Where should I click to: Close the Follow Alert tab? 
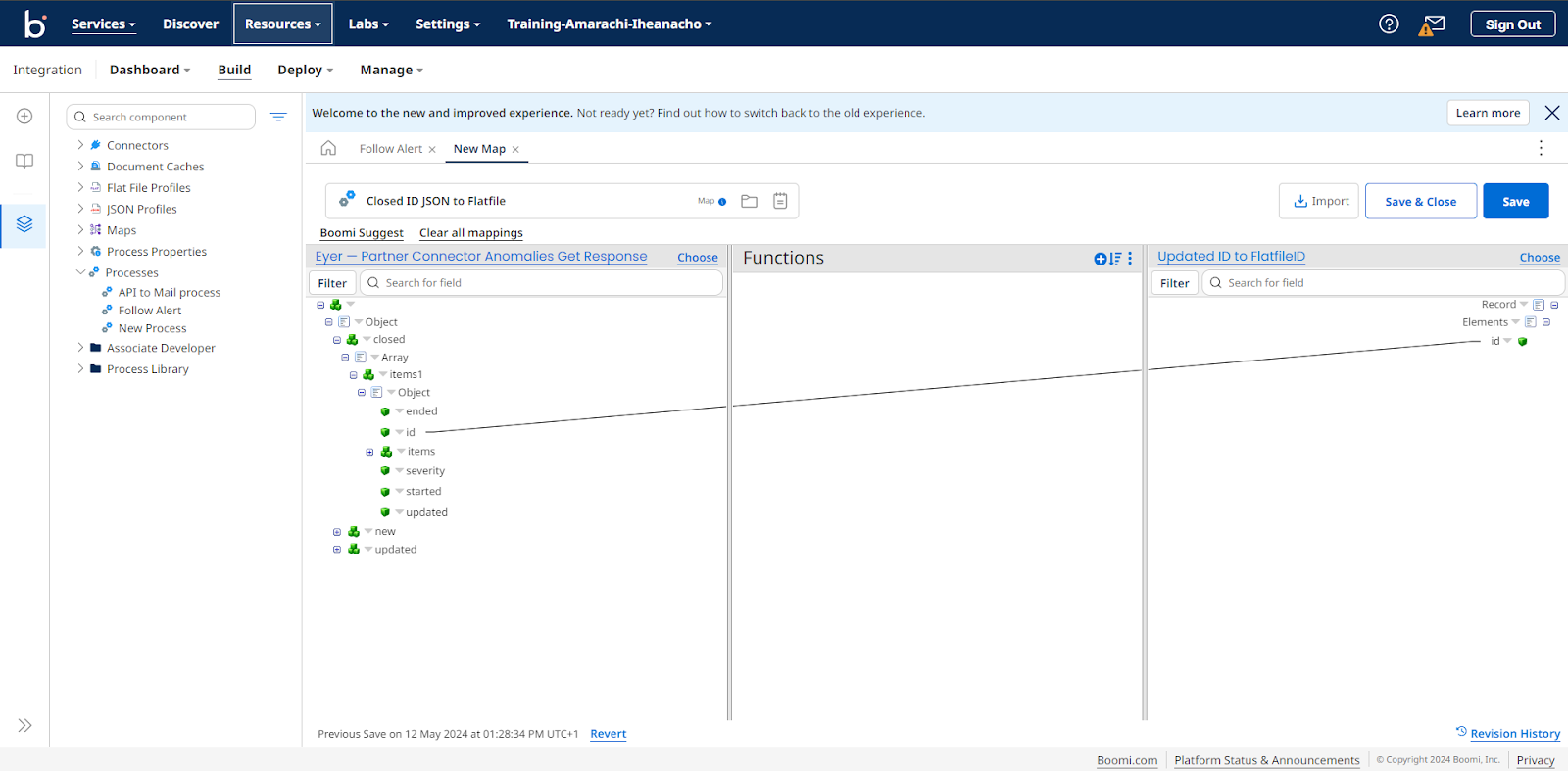pos(432,150)
